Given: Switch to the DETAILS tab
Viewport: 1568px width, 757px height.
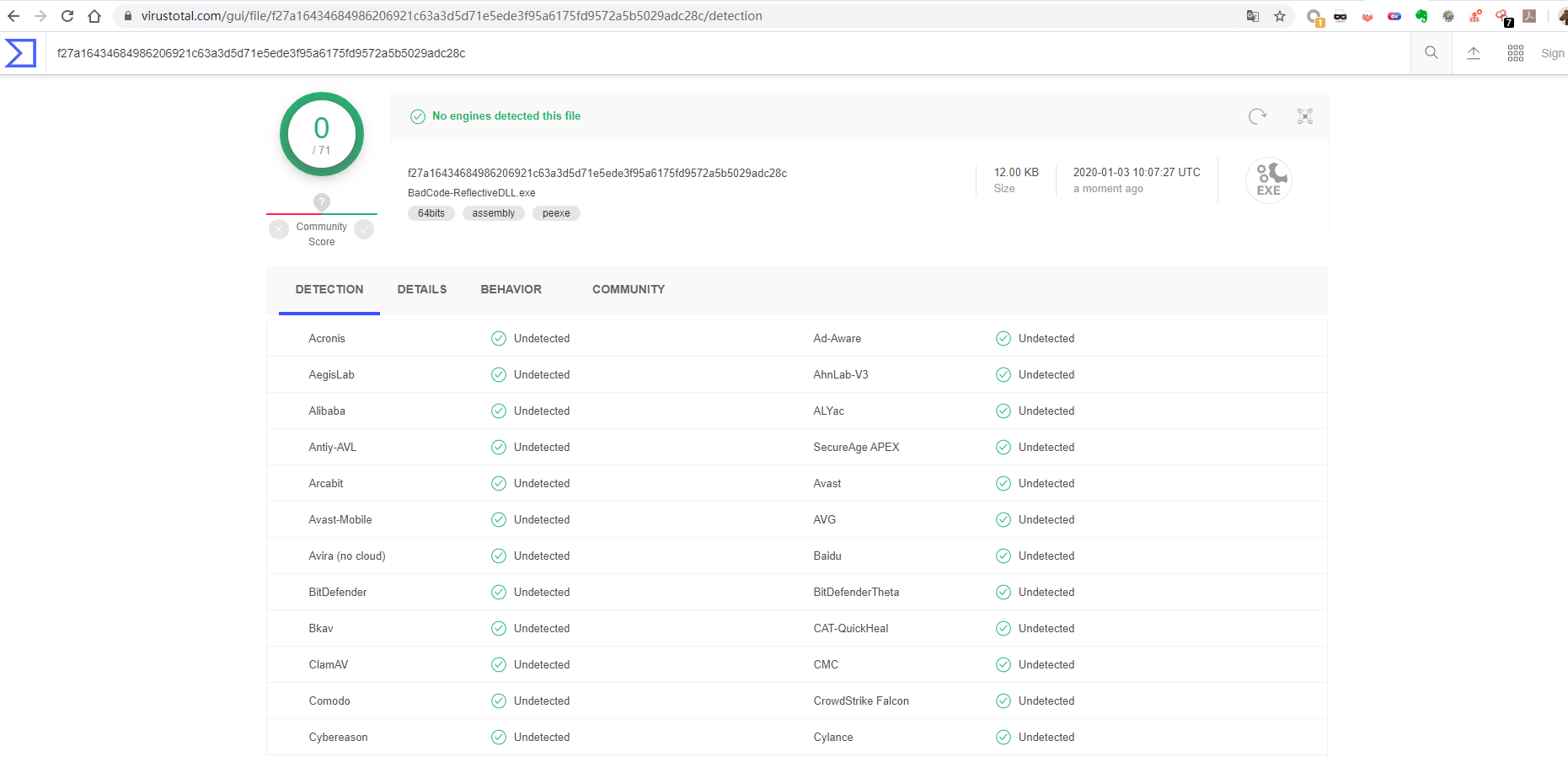Looking at the screenshot, I should tap(422, 289).
